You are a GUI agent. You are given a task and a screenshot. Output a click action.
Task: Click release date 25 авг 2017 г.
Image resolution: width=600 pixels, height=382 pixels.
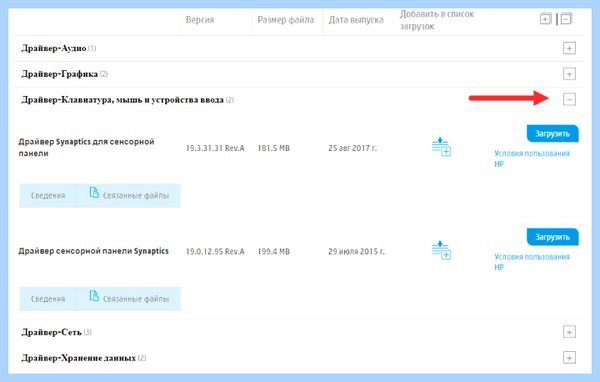pos(352,148)
